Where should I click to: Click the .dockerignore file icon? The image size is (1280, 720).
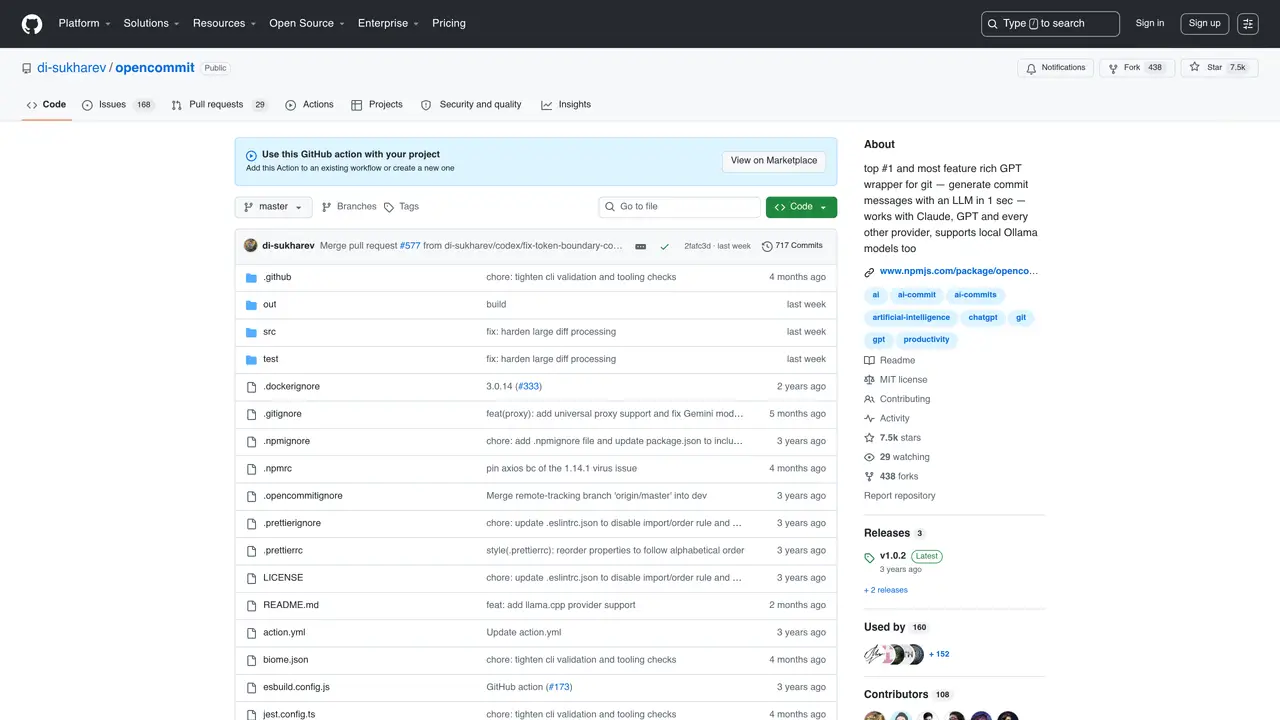pyautogui.click(x=252, y=387)
